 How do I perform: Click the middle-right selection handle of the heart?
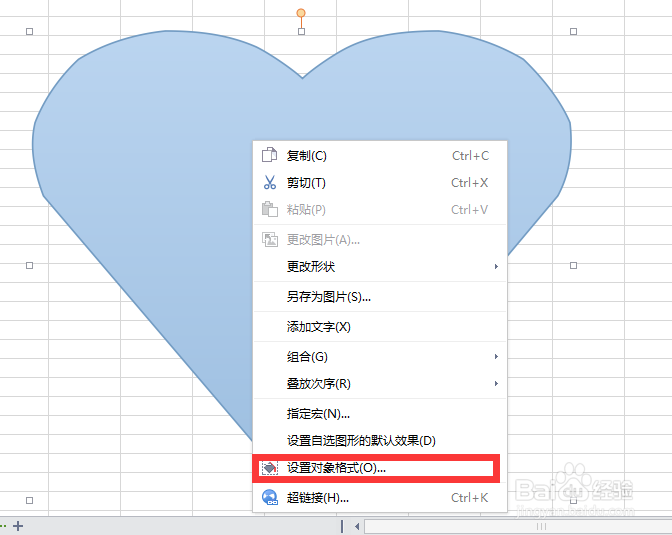point(573,265)
